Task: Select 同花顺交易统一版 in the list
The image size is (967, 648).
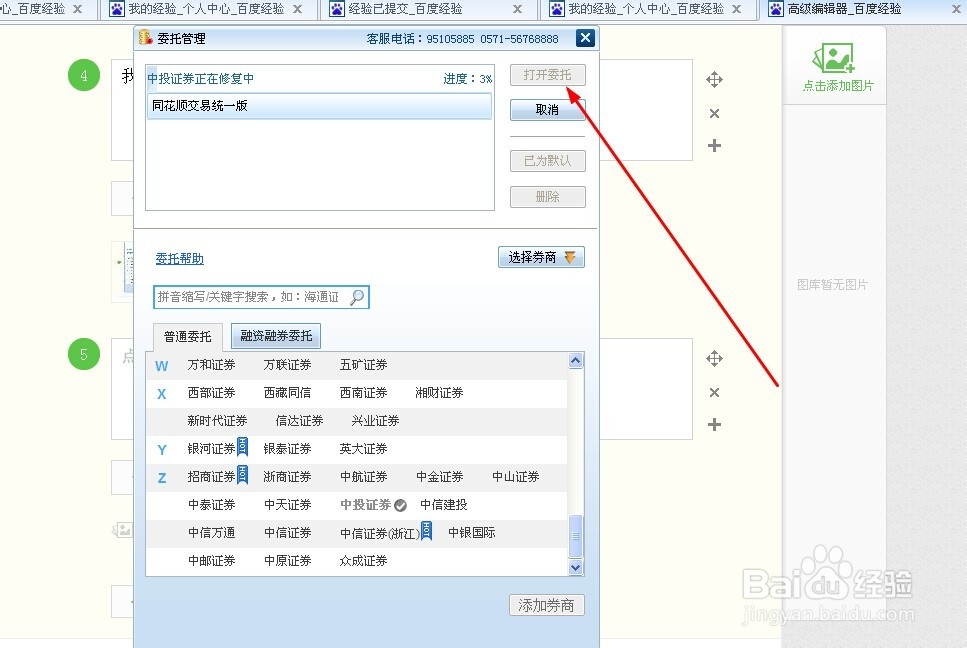Action: click(319, 105)
